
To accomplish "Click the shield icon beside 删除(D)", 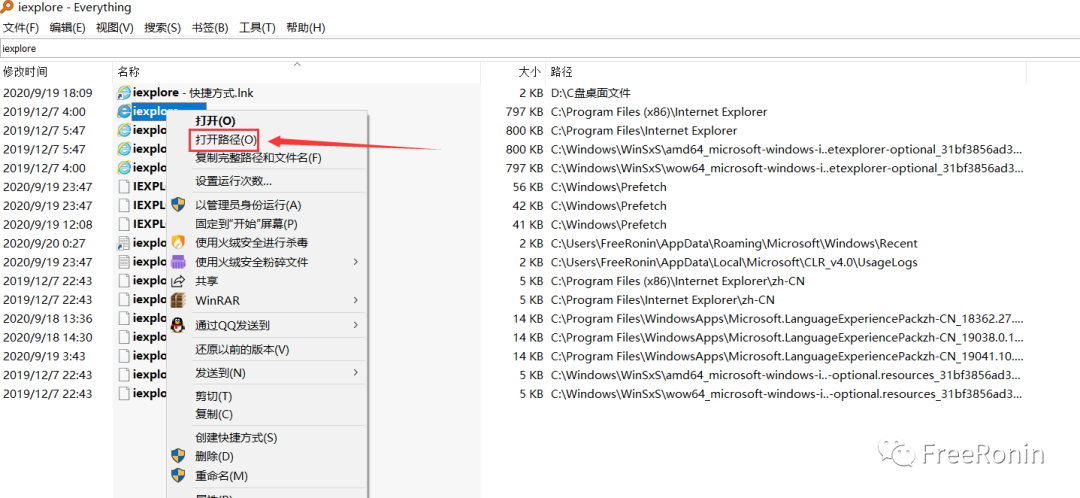I will click(178, 455).
